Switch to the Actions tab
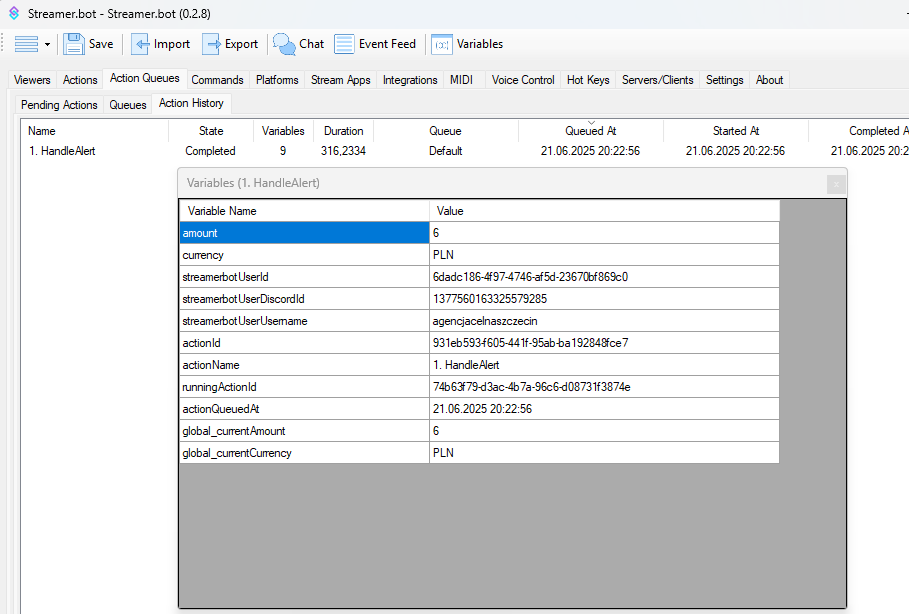The height and width of the screenshot is (614, 909). point(80,80)
